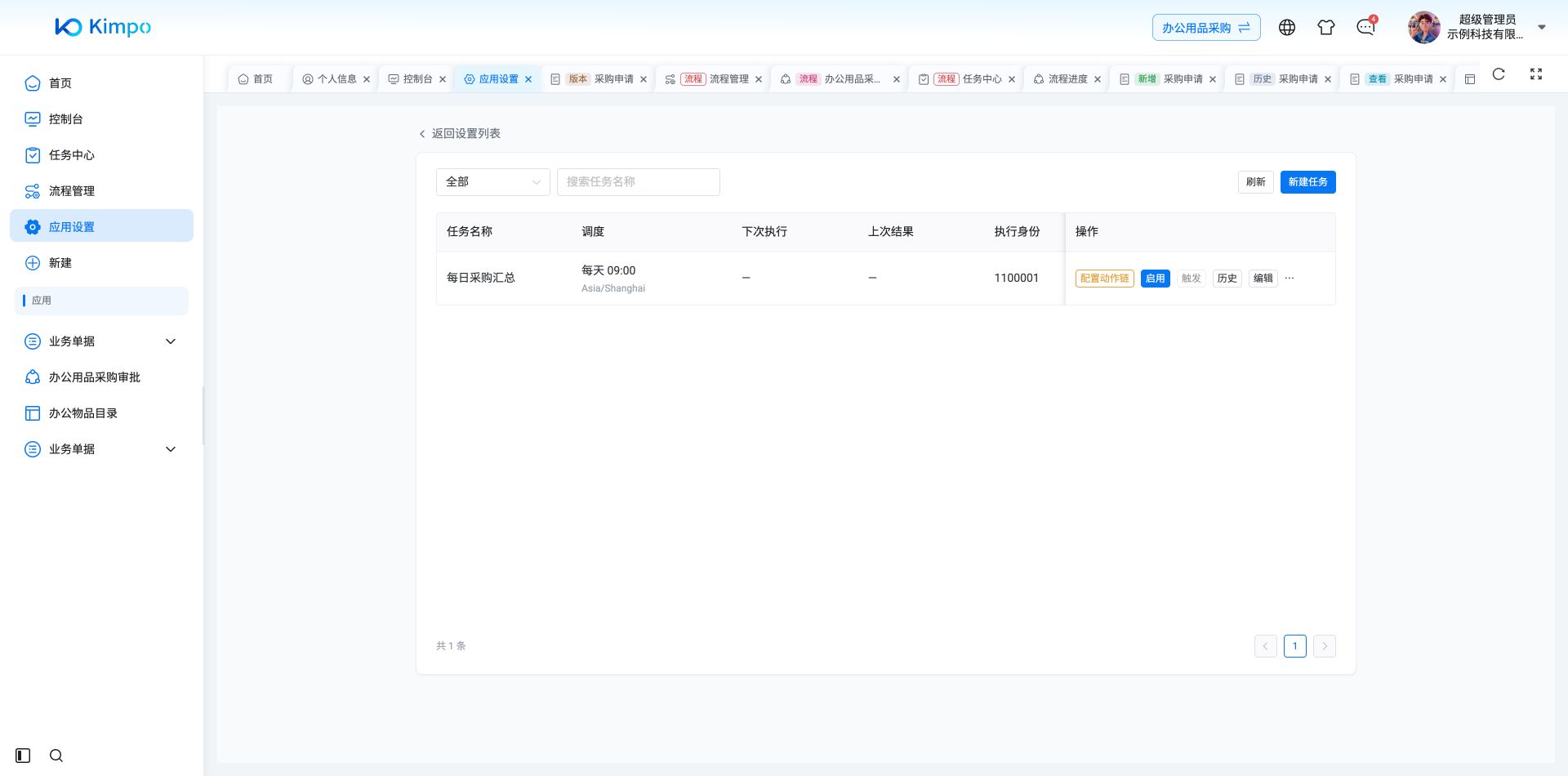Select page 1 in pagination
The width and height of the screenshot is (1568, 776).
[x=1295, y=646]
